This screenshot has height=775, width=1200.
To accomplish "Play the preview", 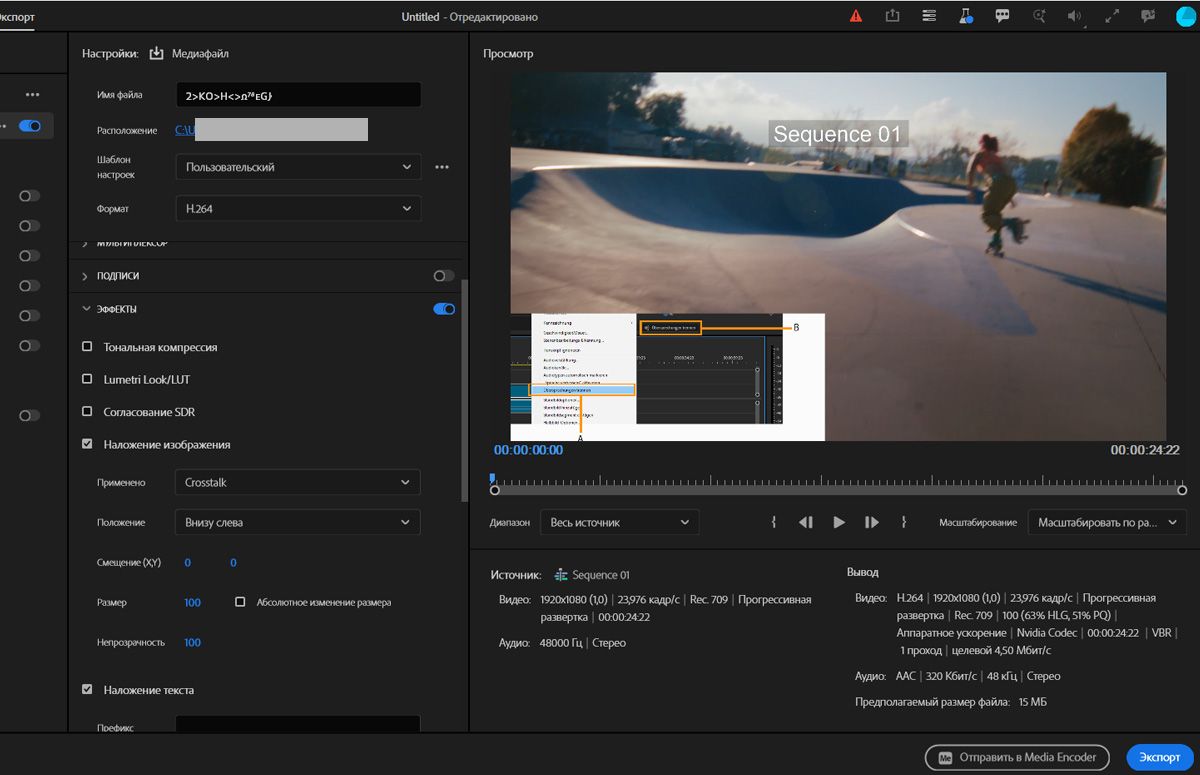I will coord(839,522).
